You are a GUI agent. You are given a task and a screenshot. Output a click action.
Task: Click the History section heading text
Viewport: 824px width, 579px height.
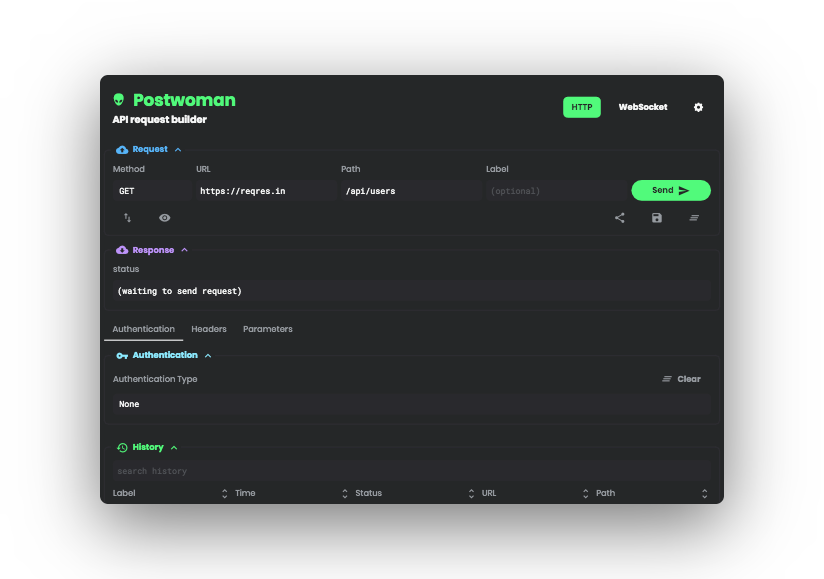(x=148, y=447)
